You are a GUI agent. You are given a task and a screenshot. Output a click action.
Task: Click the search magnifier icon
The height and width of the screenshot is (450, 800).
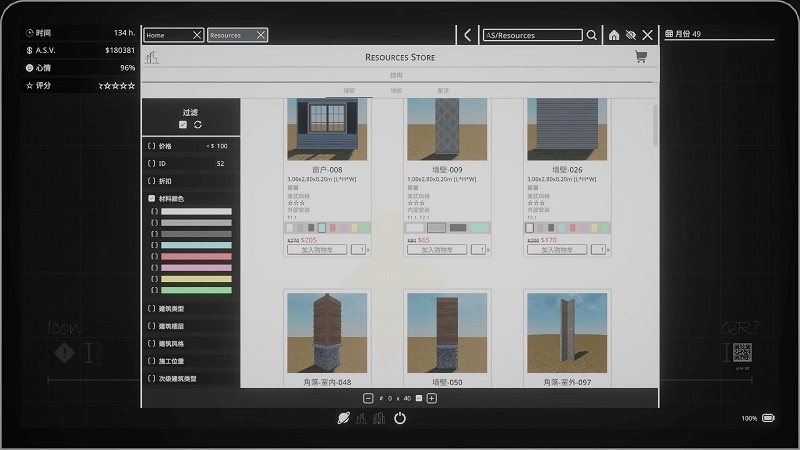click(591, 35)
